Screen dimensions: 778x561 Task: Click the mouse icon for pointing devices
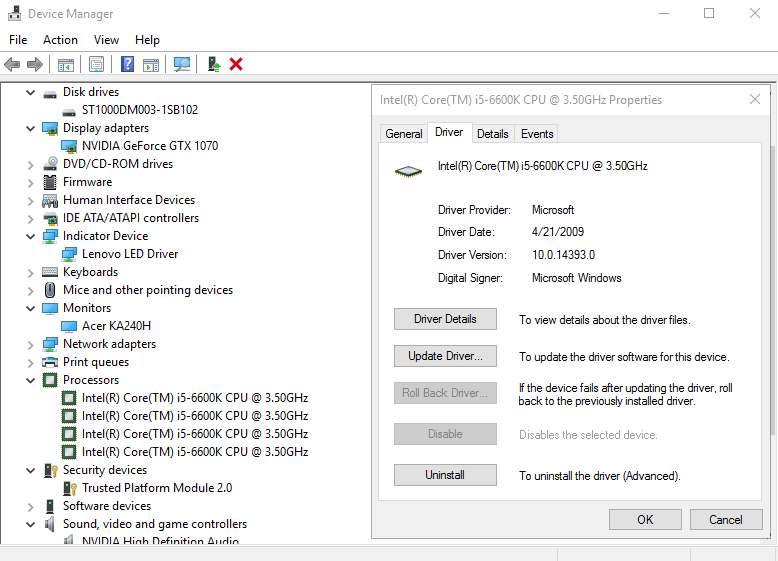[x=50, y=290]
